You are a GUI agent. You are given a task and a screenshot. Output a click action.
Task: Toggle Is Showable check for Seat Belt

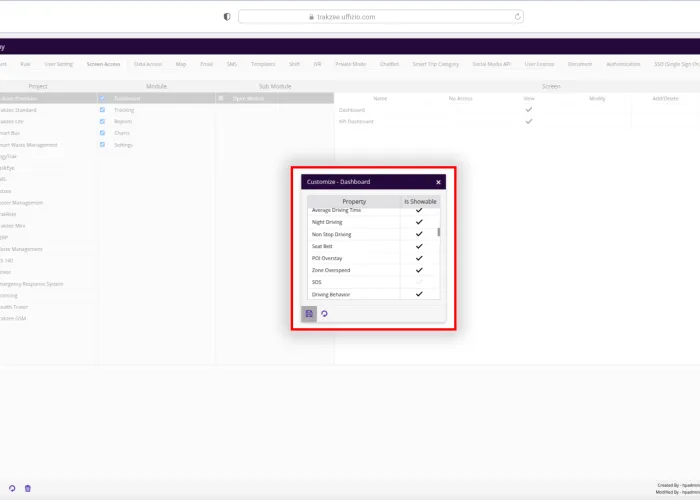(419, 246)
